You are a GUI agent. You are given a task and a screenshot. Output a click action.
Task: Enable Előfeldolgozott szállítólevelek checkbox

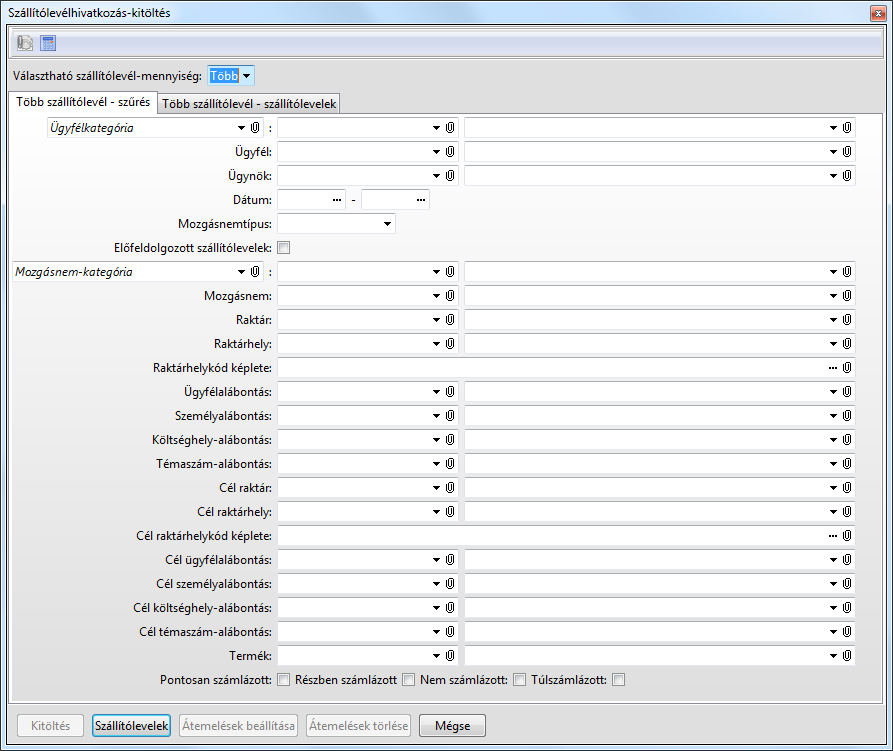284,248
